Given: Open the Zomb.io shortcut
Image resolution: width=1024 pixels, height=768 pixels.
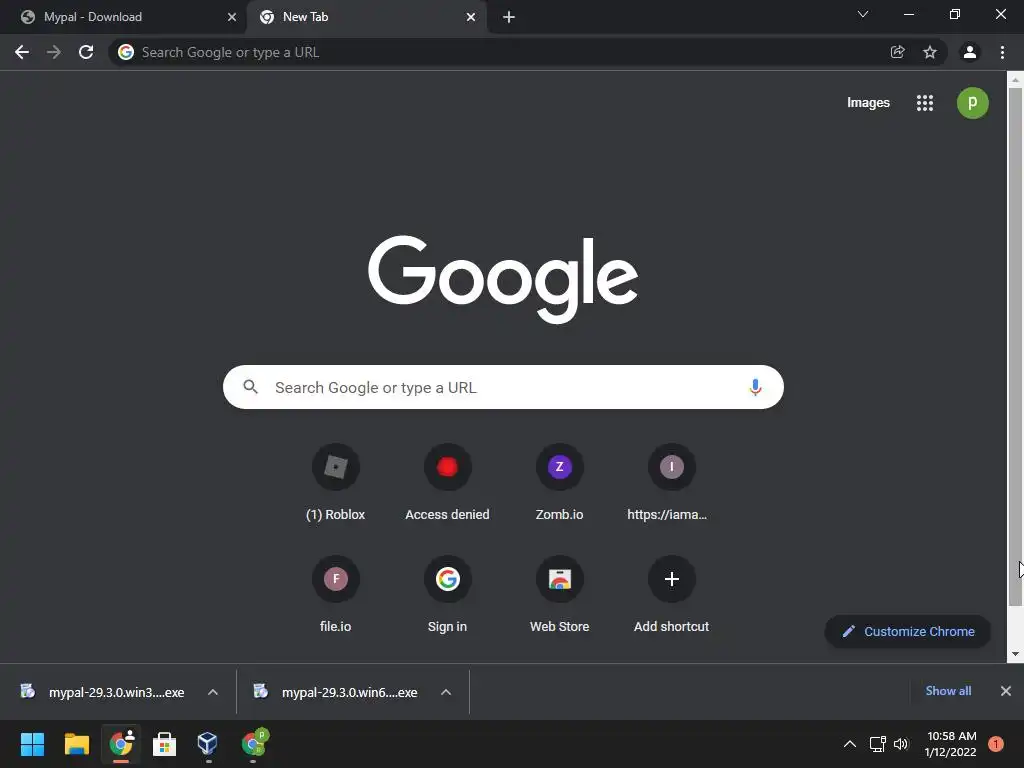Looking at the screenshot, I should (x=560, y=484).
